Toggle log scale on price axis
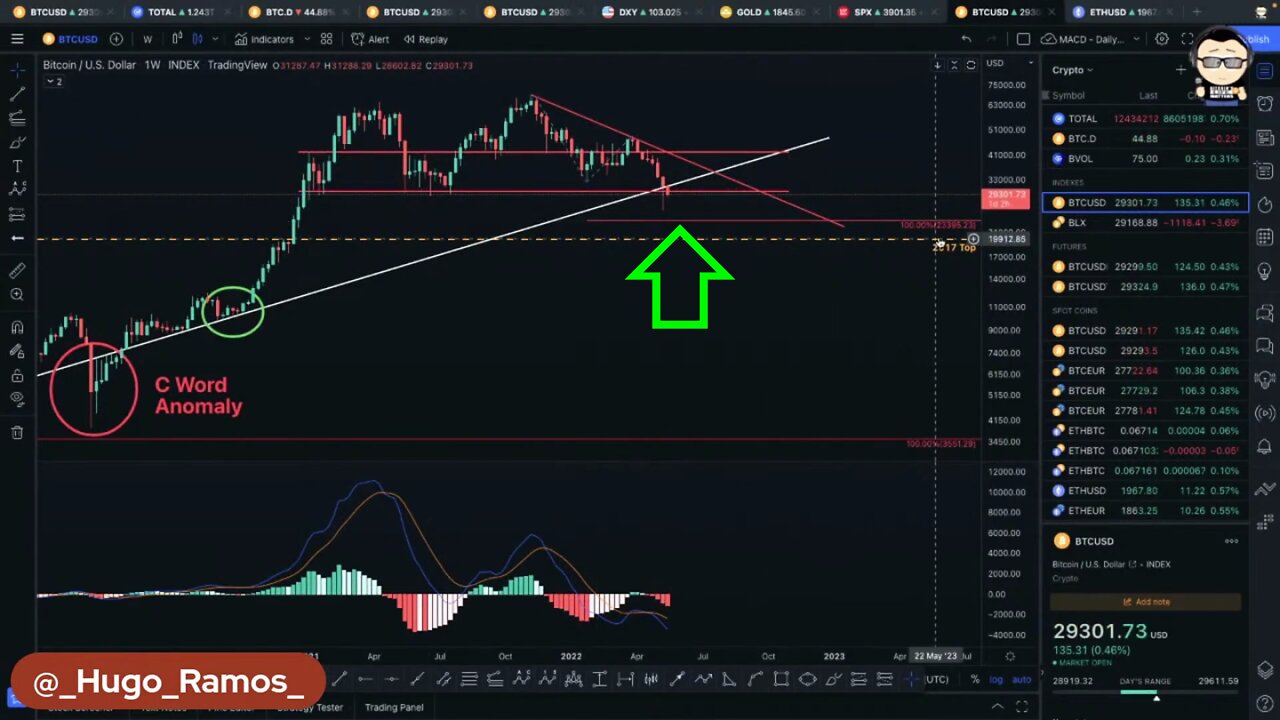This screenshot has width=1280, height=720. [x=996, y=680]
